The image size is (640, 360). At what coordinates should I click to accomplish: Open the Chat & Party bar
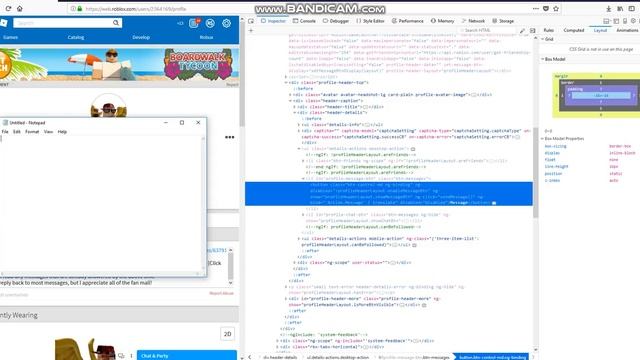point(187,356)
